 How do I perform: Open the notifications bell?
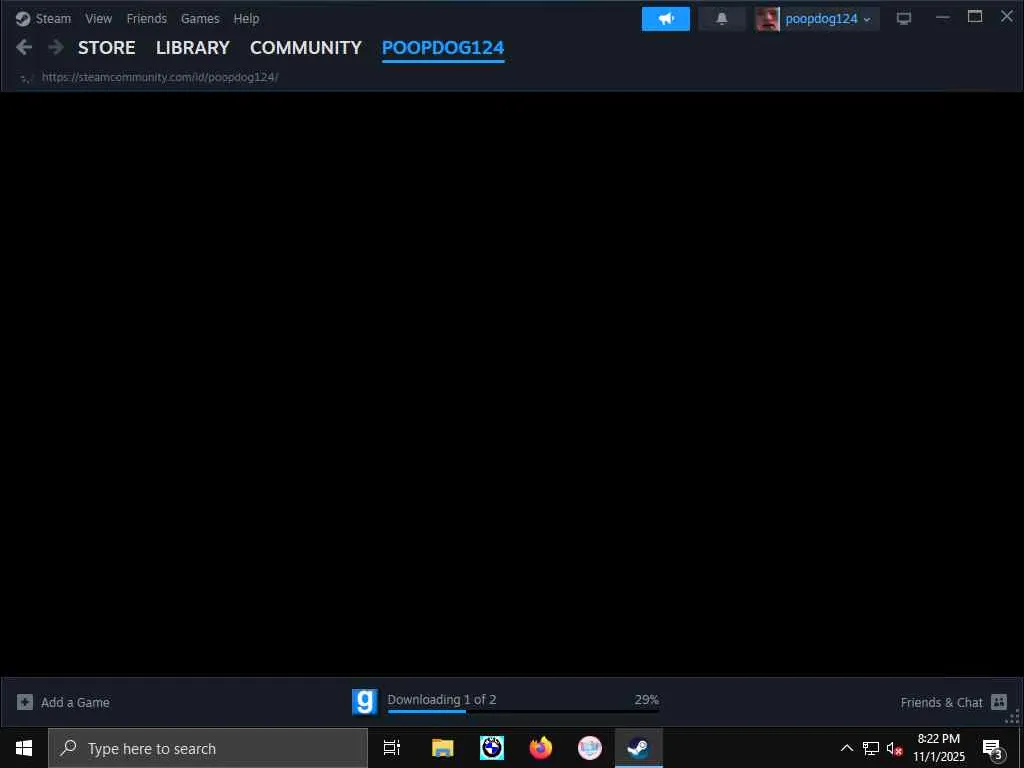point(722,19)
